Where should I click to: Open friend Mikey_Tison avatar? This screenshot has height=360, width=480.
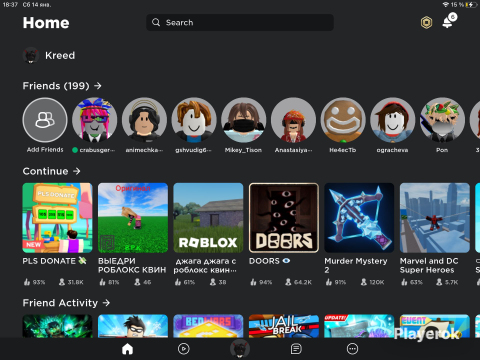[244, 120]
